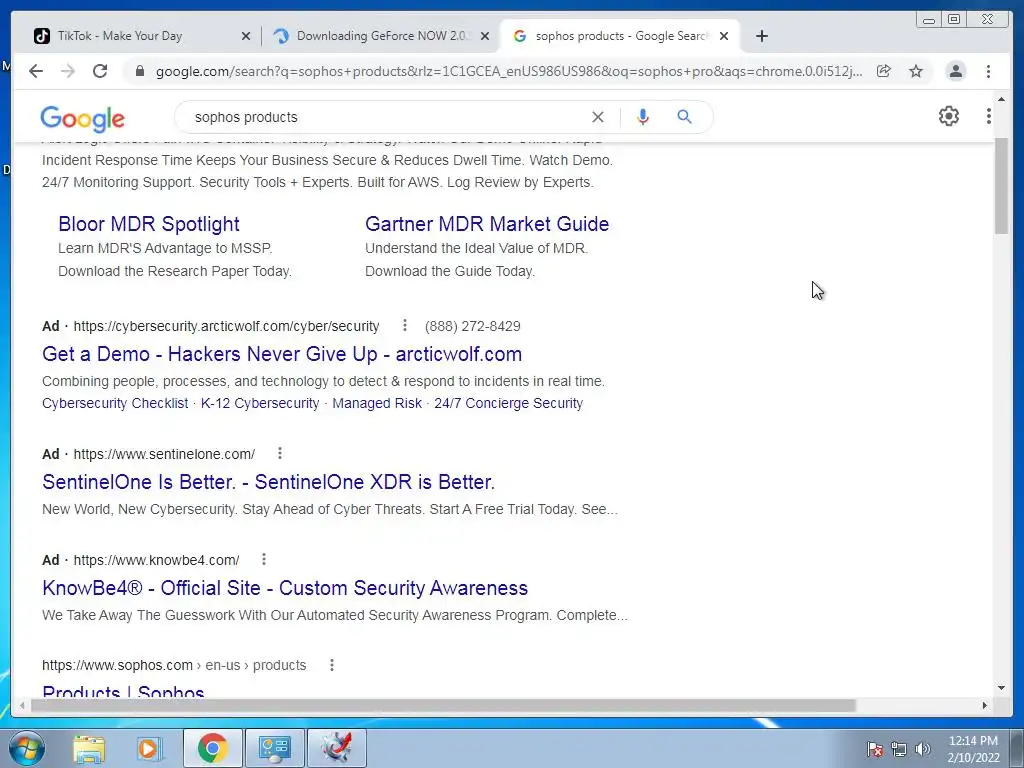Open Products | Sophos result

click(x=123, y=692)
